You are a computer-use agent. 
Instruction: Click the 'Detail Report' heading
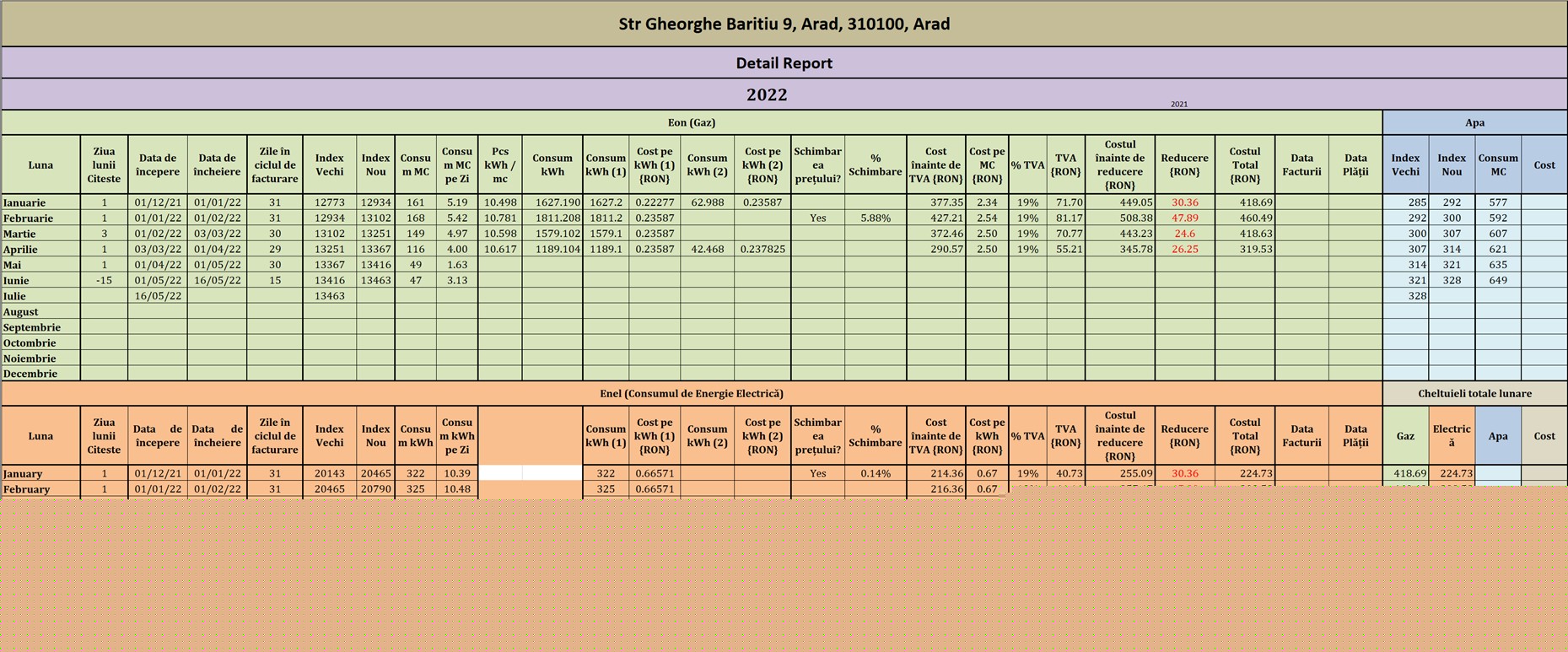[784, 63]
